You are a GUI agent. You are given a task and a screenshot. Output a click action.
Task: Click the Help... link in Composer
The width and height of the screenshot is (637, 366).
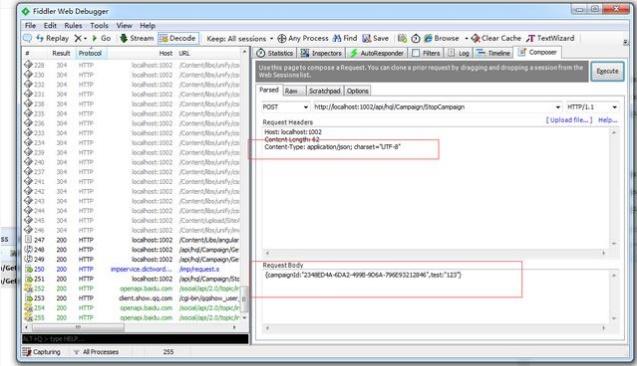pos(608,120)
